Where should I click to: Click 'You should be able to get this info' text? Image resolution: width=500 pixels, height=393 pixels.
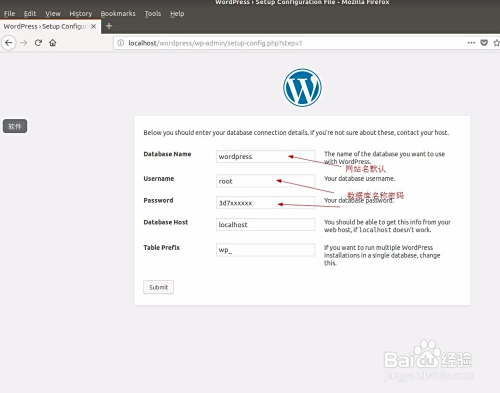click(387, 226)
